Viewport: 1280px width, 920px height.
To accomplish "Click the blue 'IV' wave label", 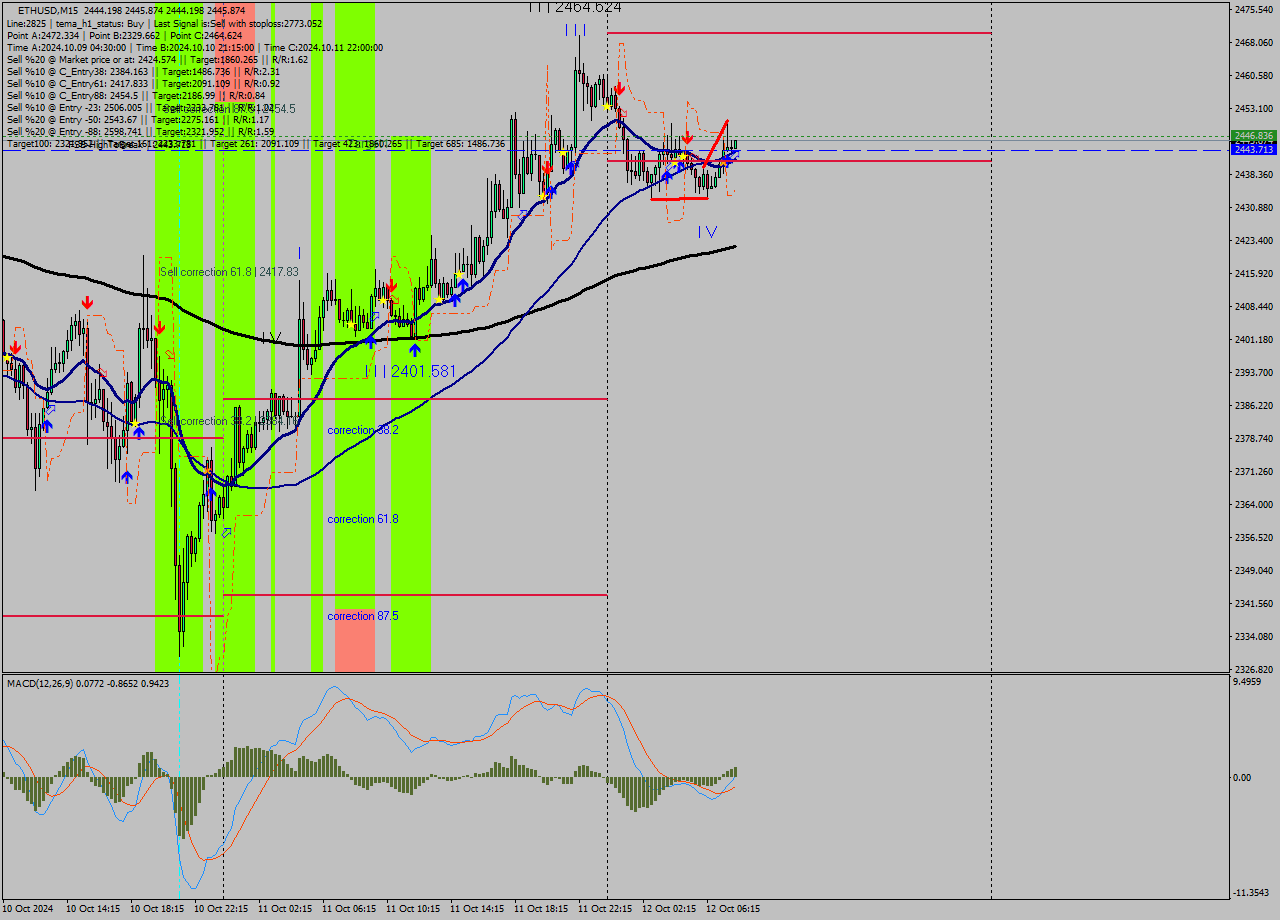I will pyautogui.click(x=708, y=232).
